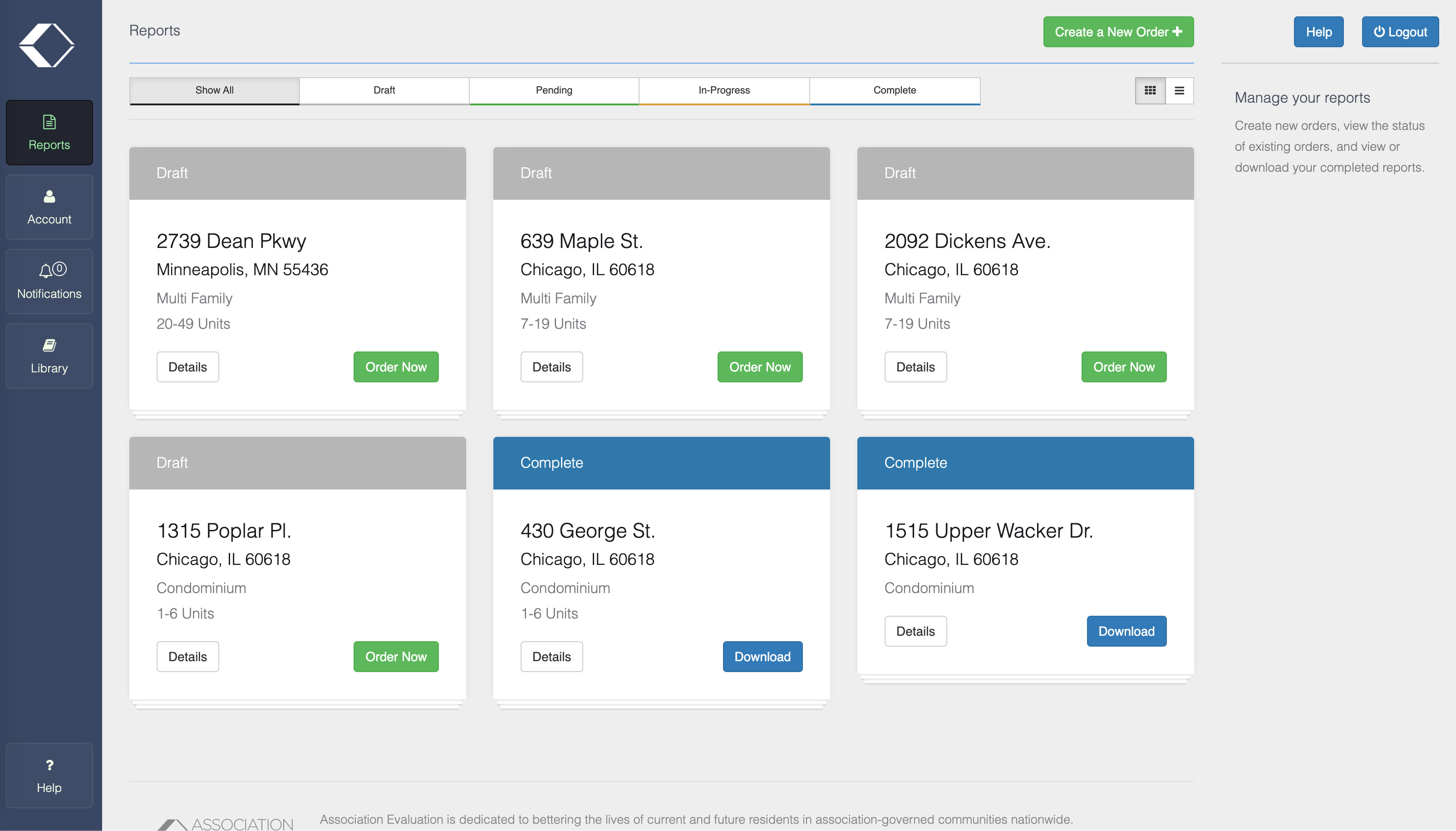The image size is (1456, 831).
Task: Show Complete reports tab
Action: (894, 90)
